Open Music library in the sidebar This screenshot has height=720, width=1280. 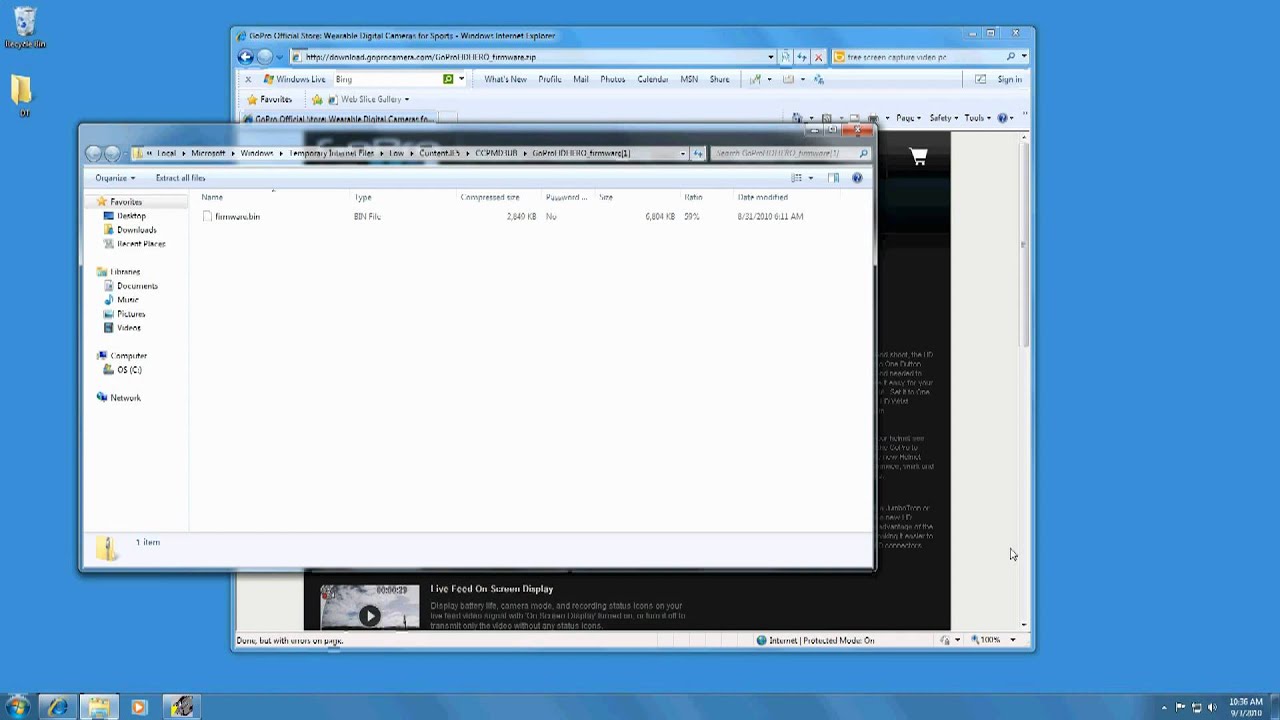(x=127, y=300)
